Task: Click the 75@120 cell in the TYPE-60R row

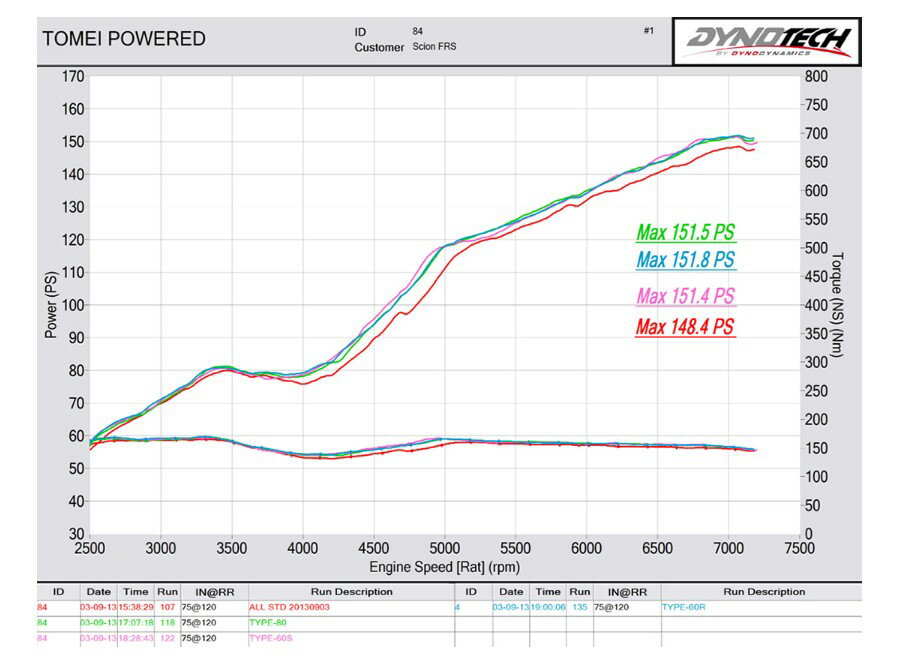Action: [611, 607]
